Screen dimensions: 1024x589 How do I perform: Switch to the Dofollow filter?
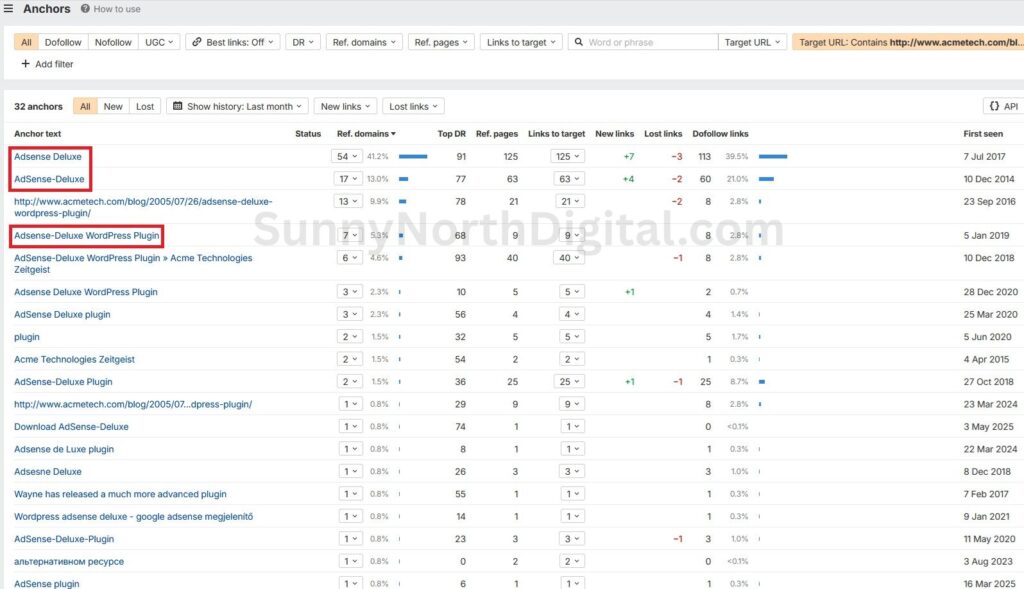point(63,42)
